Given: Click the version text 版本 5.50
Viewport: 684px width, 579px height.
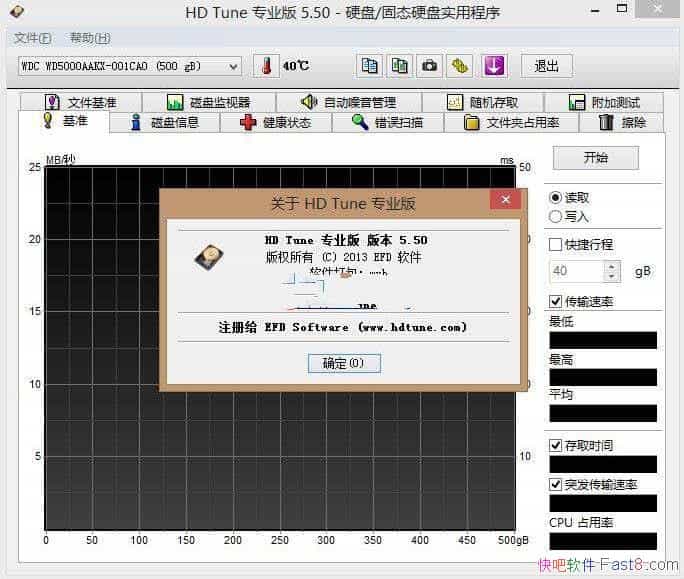Looking at the screenshot, I should [397, 240].
